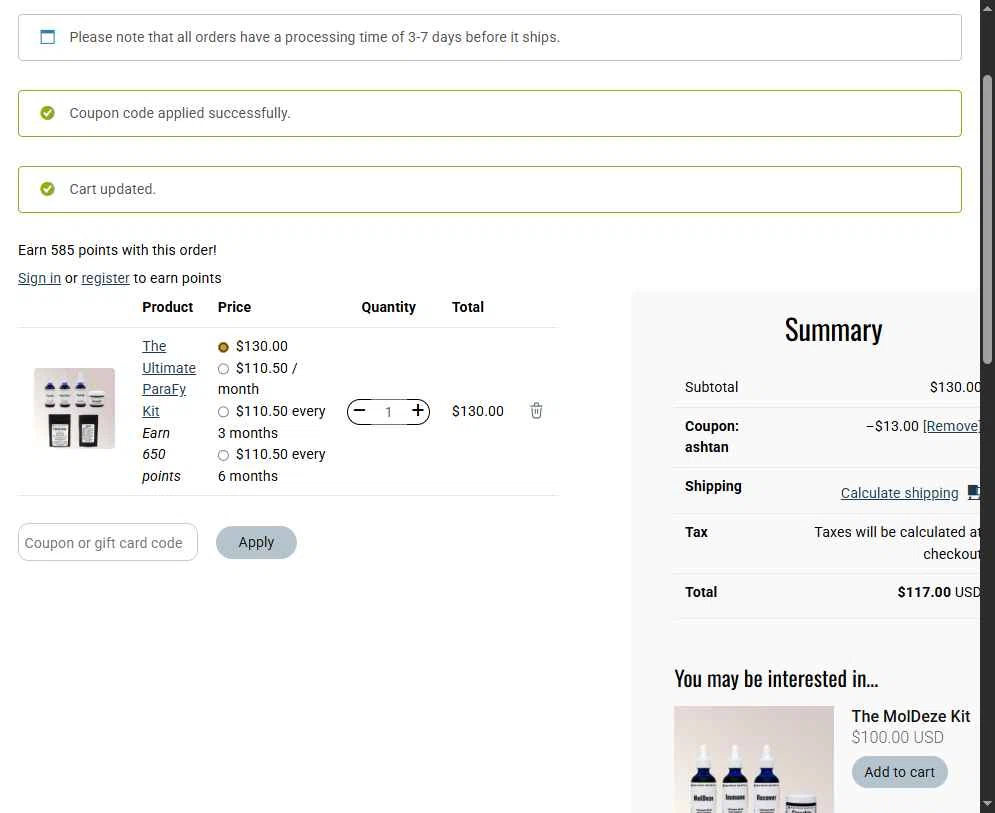Viewport: 995px width, 813px height.
Task: Click the page vertical scrollbar thumb
Action: point(987,220)
